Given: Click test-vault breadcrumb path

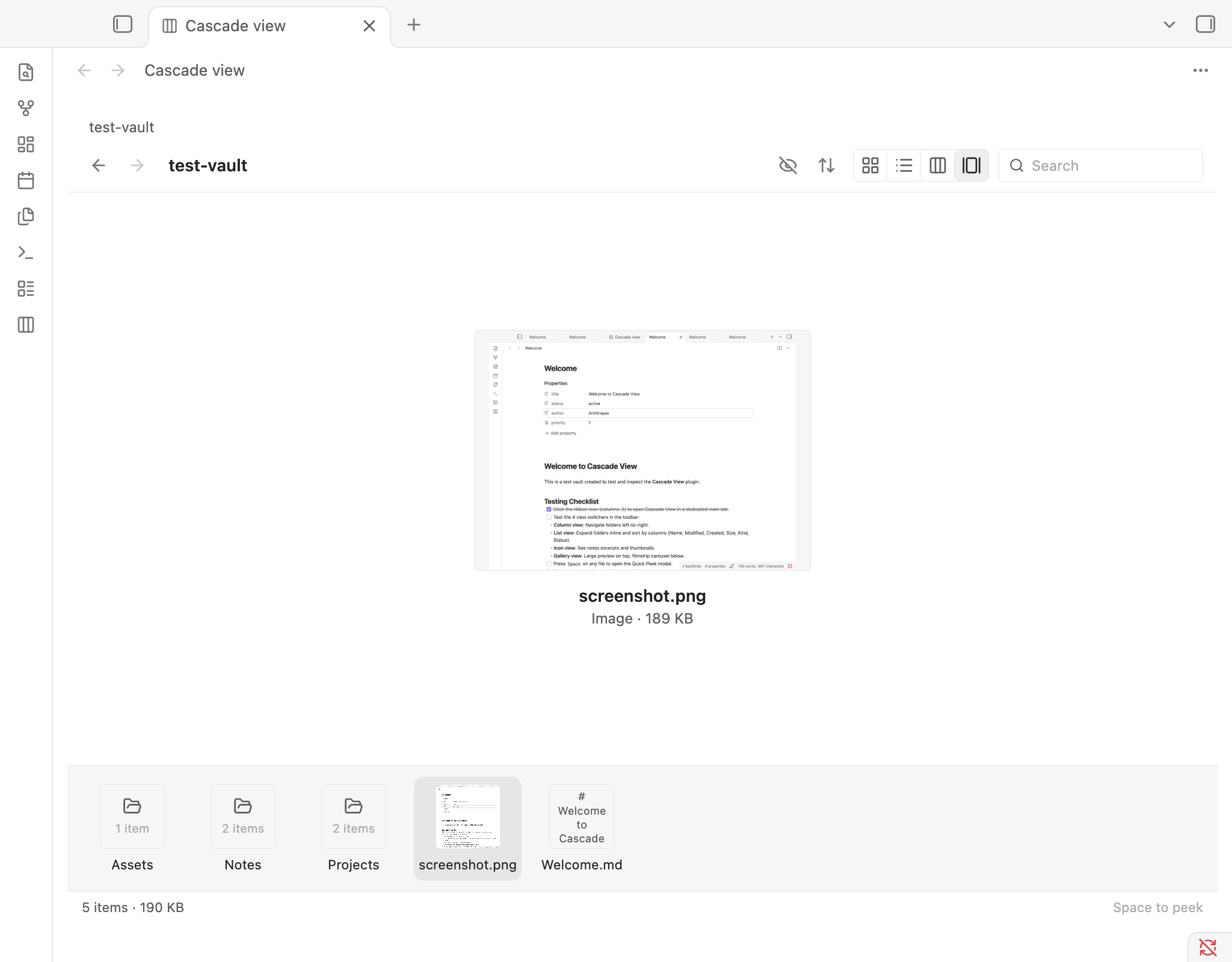Looking at the screenshot, I should point(122,127).
